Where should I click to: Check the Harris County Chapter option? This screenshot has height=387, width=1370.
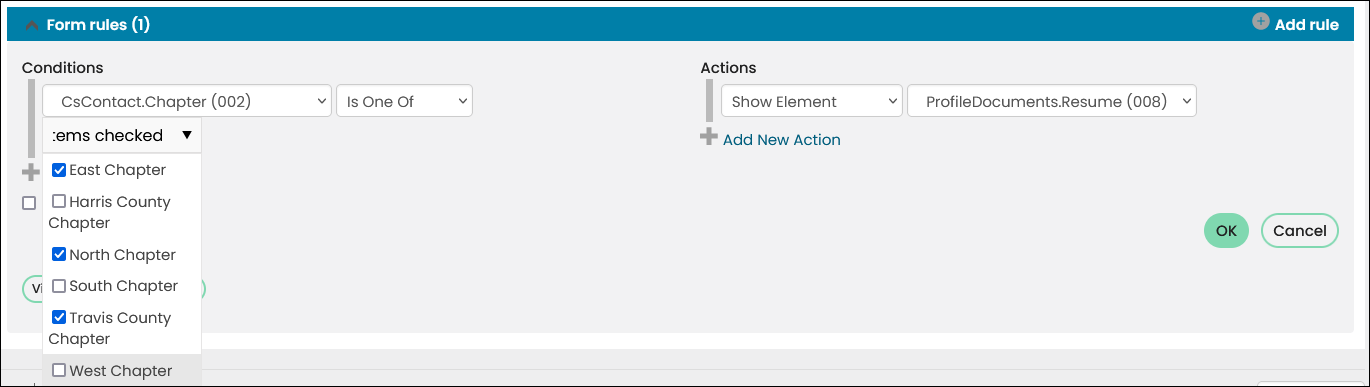59,201
